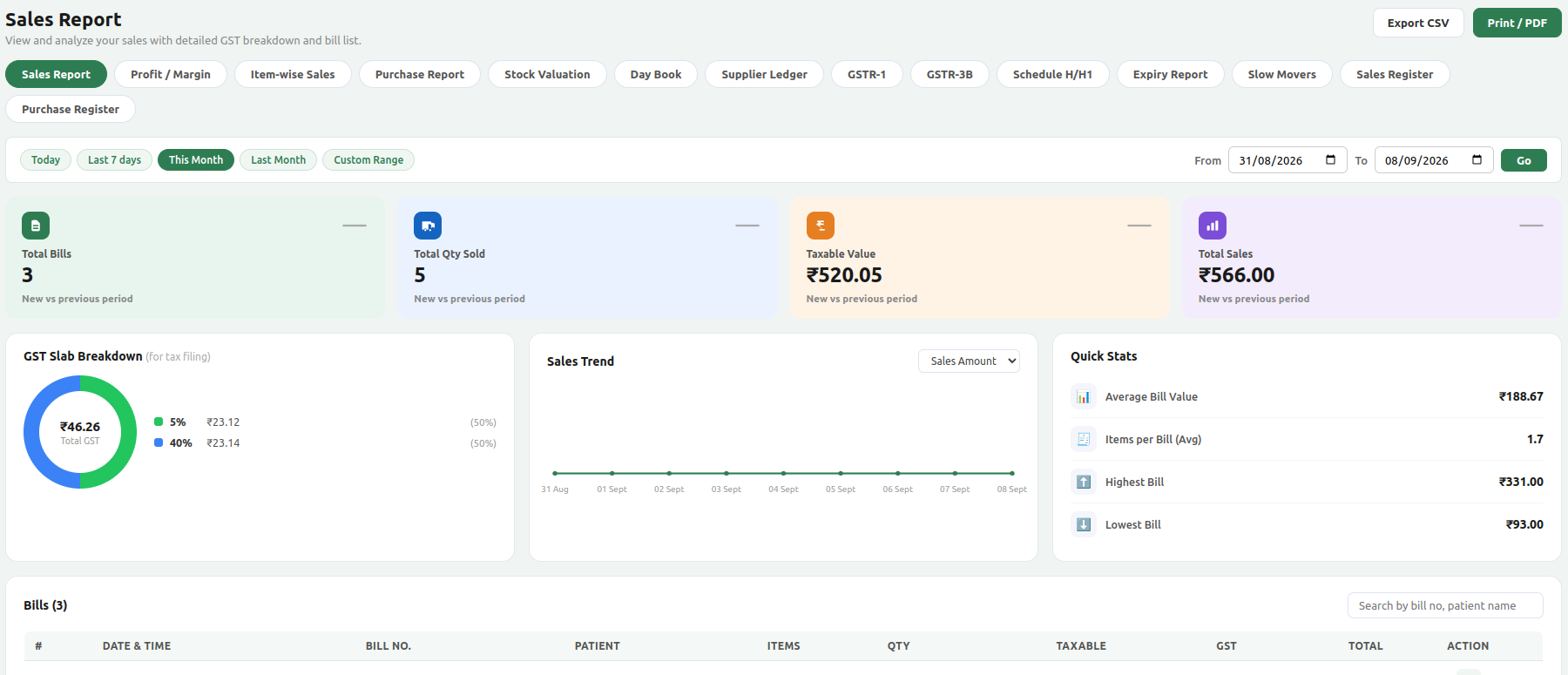Click the TOTAL column header
This screenshot has height=675, width=1568.
pos(1366,646)
